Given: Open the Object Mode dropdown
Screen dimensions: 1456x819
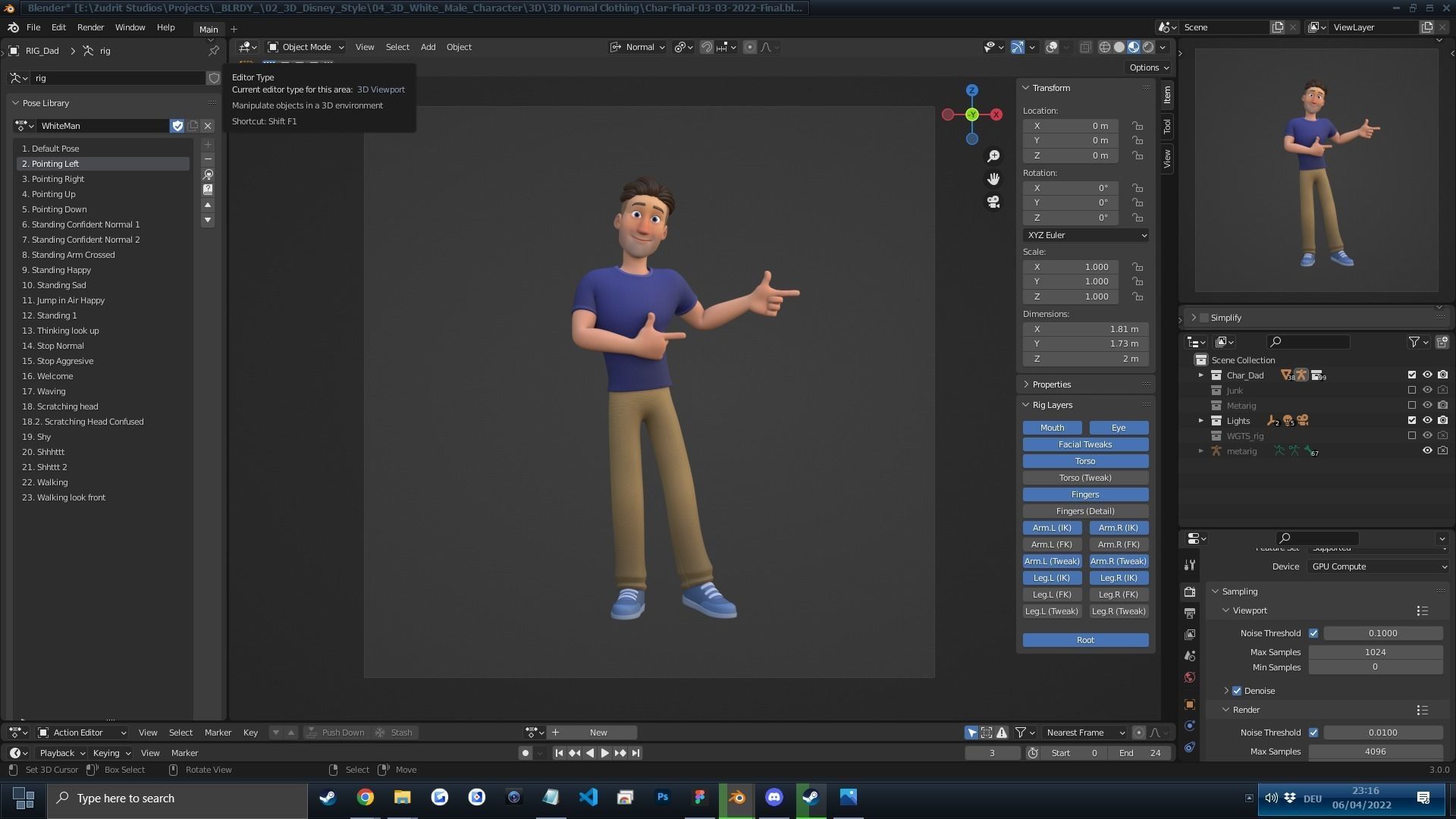Looking at the screenshot, I should 306,47.
